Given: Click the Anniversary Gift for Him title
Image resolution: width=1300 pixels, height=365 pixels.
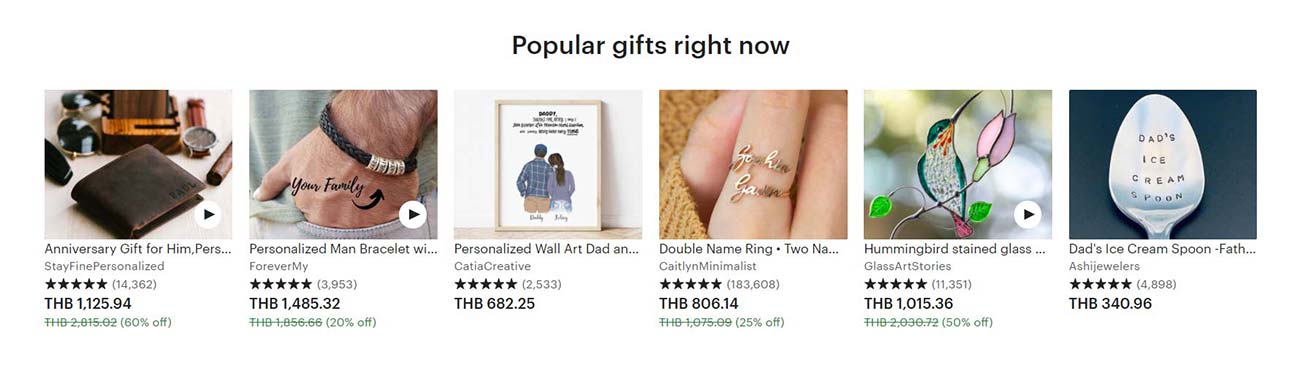Looking at the screenshot, I should click(x=138, y=249).
